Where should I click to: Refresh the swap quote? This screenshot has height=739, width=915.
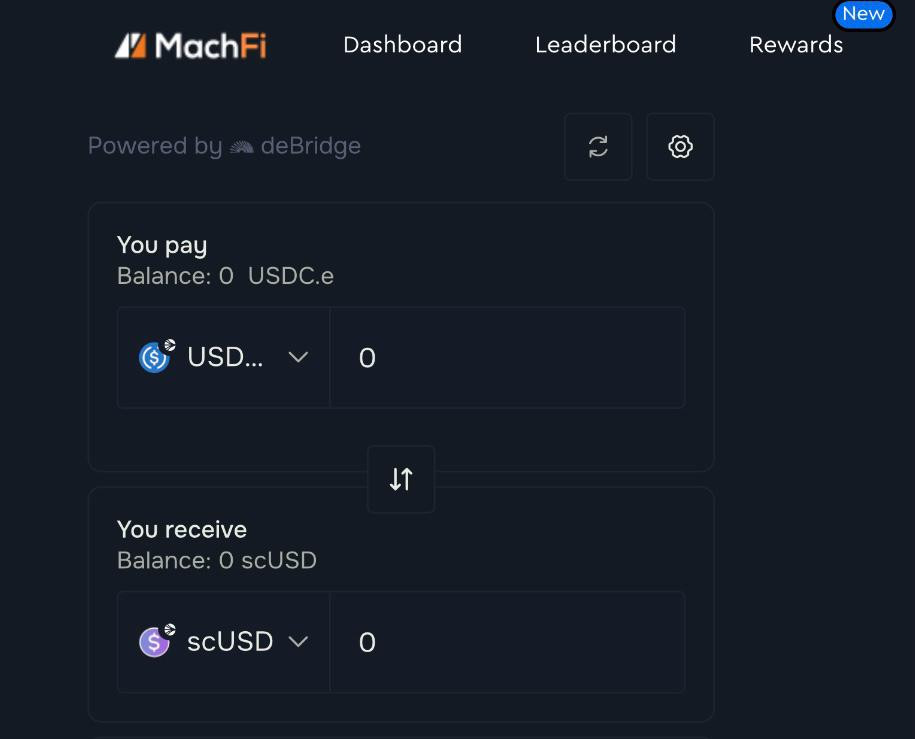pyautogui.click(x=598, y=147)
